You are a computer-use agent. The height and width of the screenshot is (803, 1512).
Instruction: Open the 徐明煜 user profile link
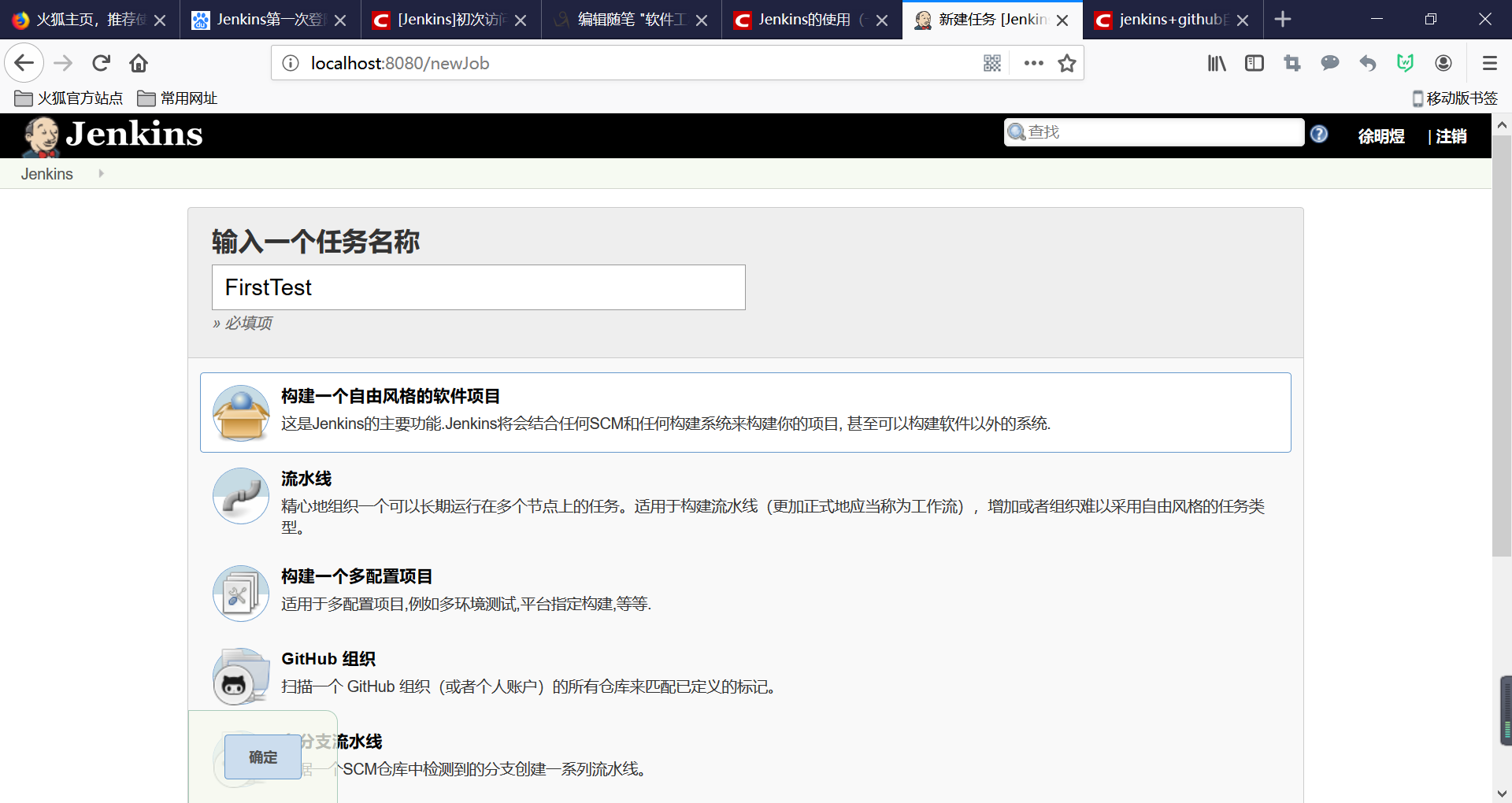[1381, 136]
